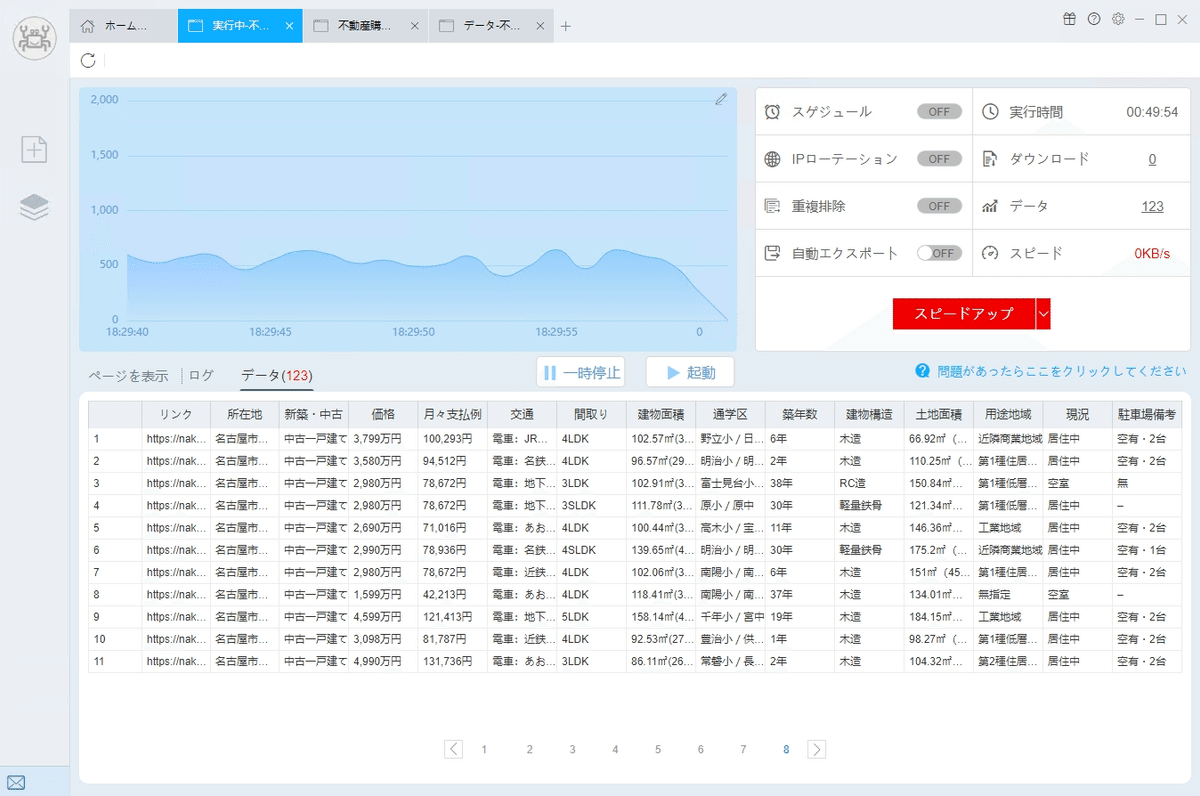Go to page 7 of results
The image size is (1200, 796).
tap(743, 749)
